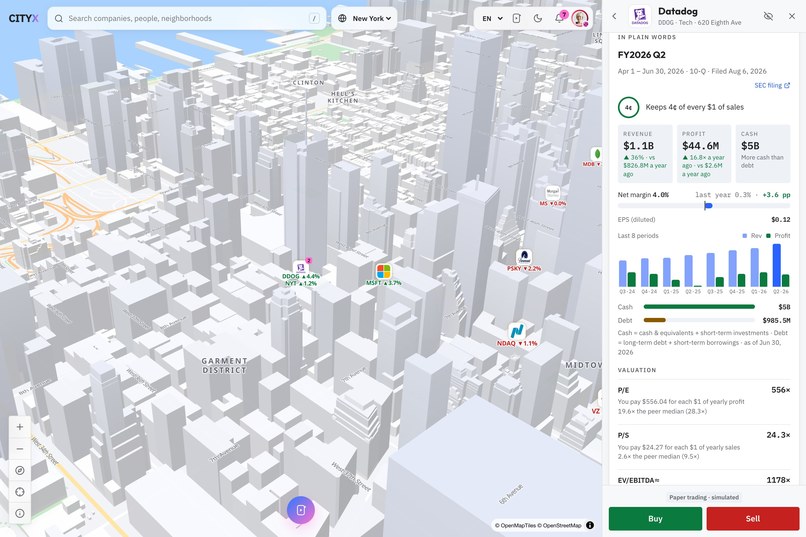Reset map bearing with compass icon
This screenshot has width=806, height=537.
click(x=20, y=470)
